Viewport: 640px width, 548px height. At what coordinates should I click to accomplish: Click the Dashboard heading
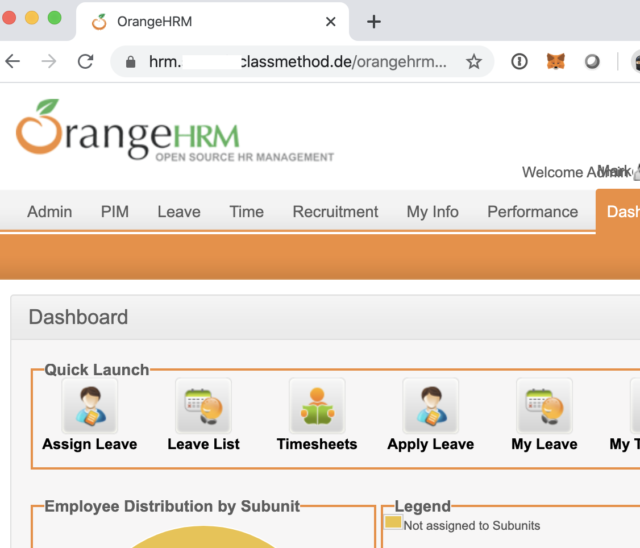click(78, 317)
